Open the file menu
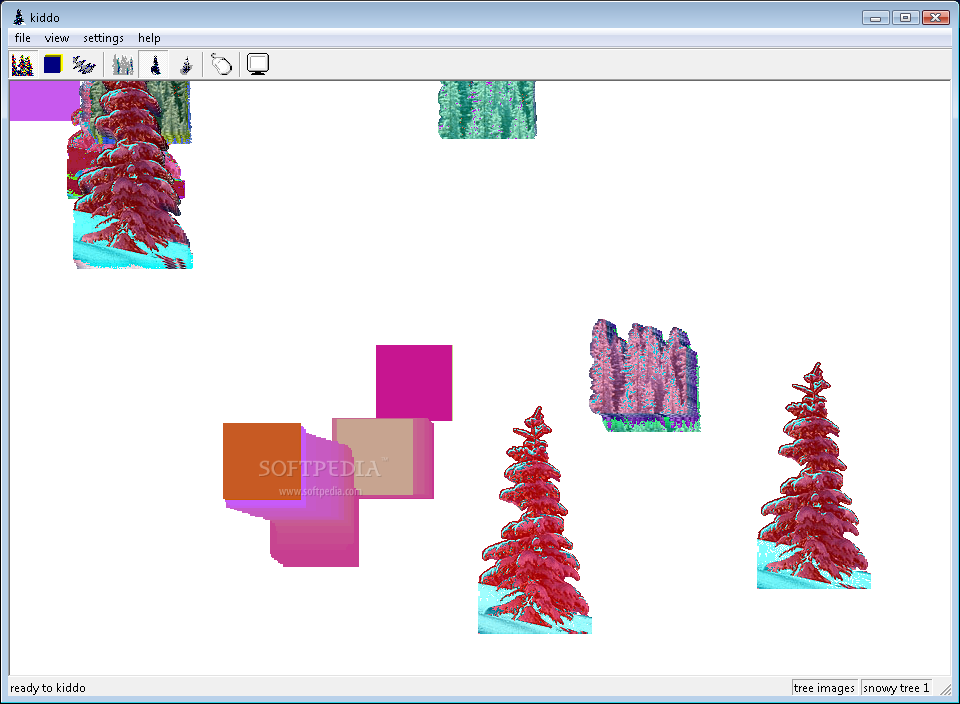Screen dimensions: 960x704 pos(23,38)
